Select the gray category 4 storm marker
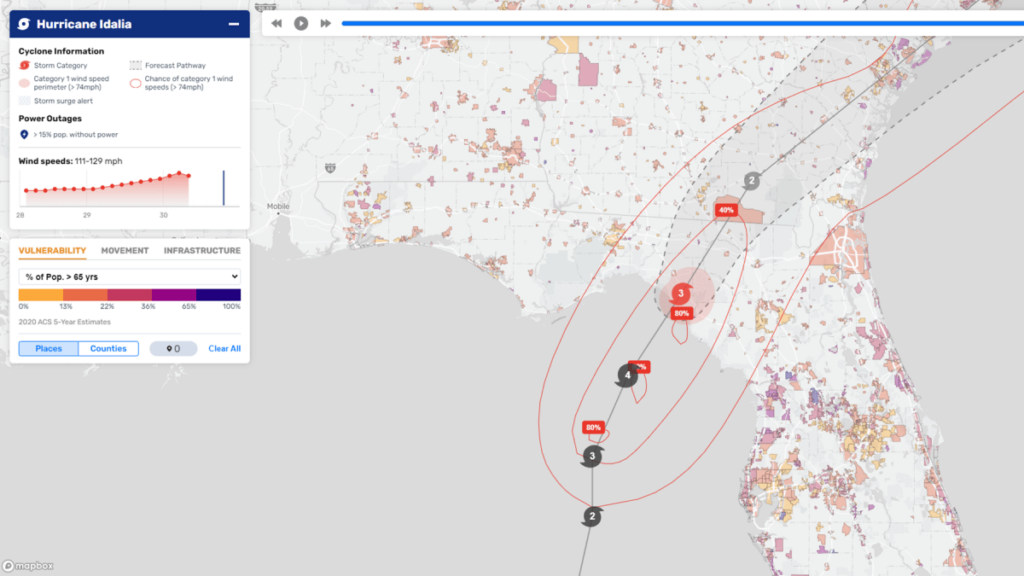 pyautogui.click(x=627, y=376)
